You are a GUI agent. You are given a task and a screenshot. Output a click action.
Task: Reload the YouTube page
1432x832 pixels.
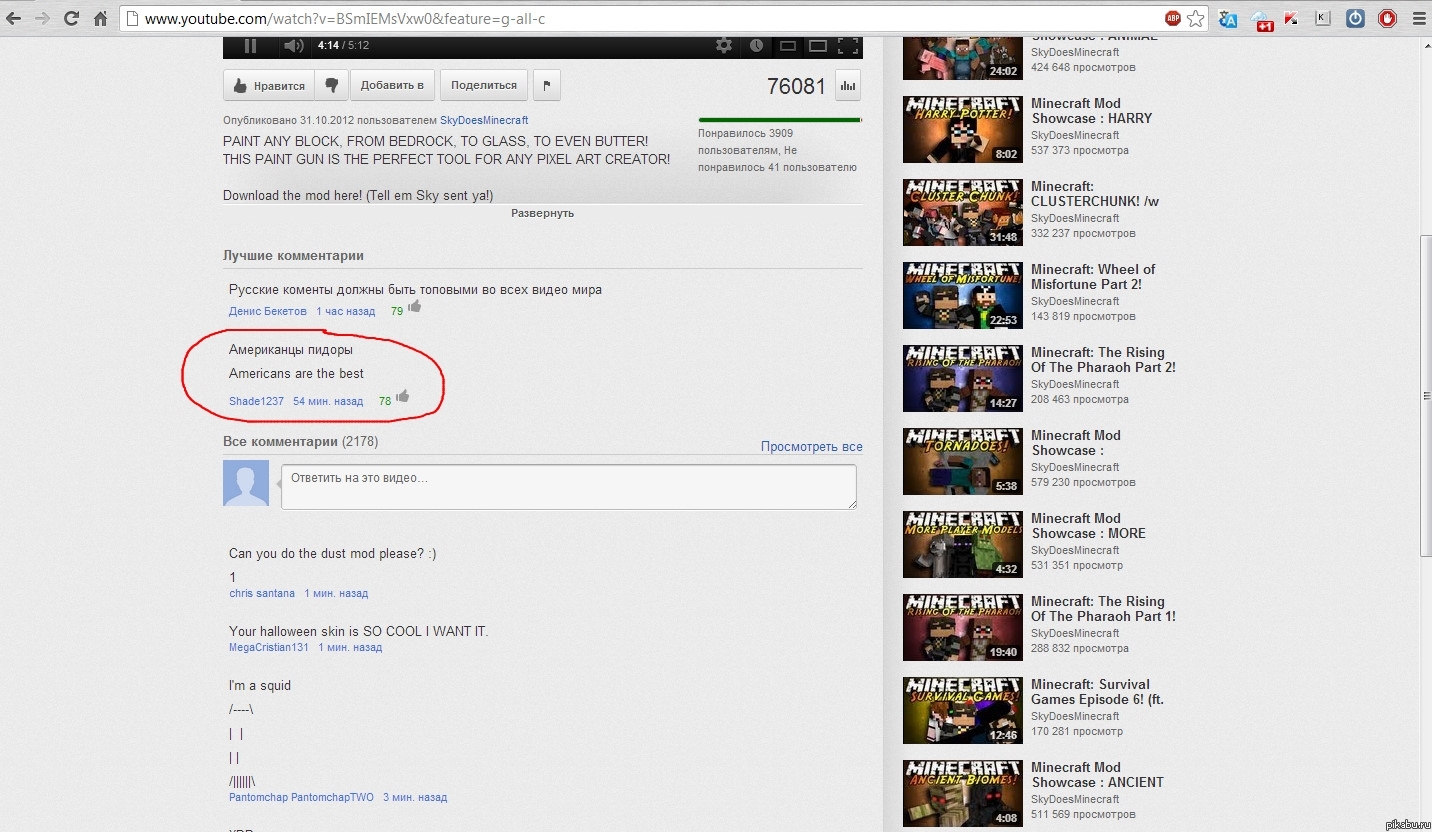point(71,18)
